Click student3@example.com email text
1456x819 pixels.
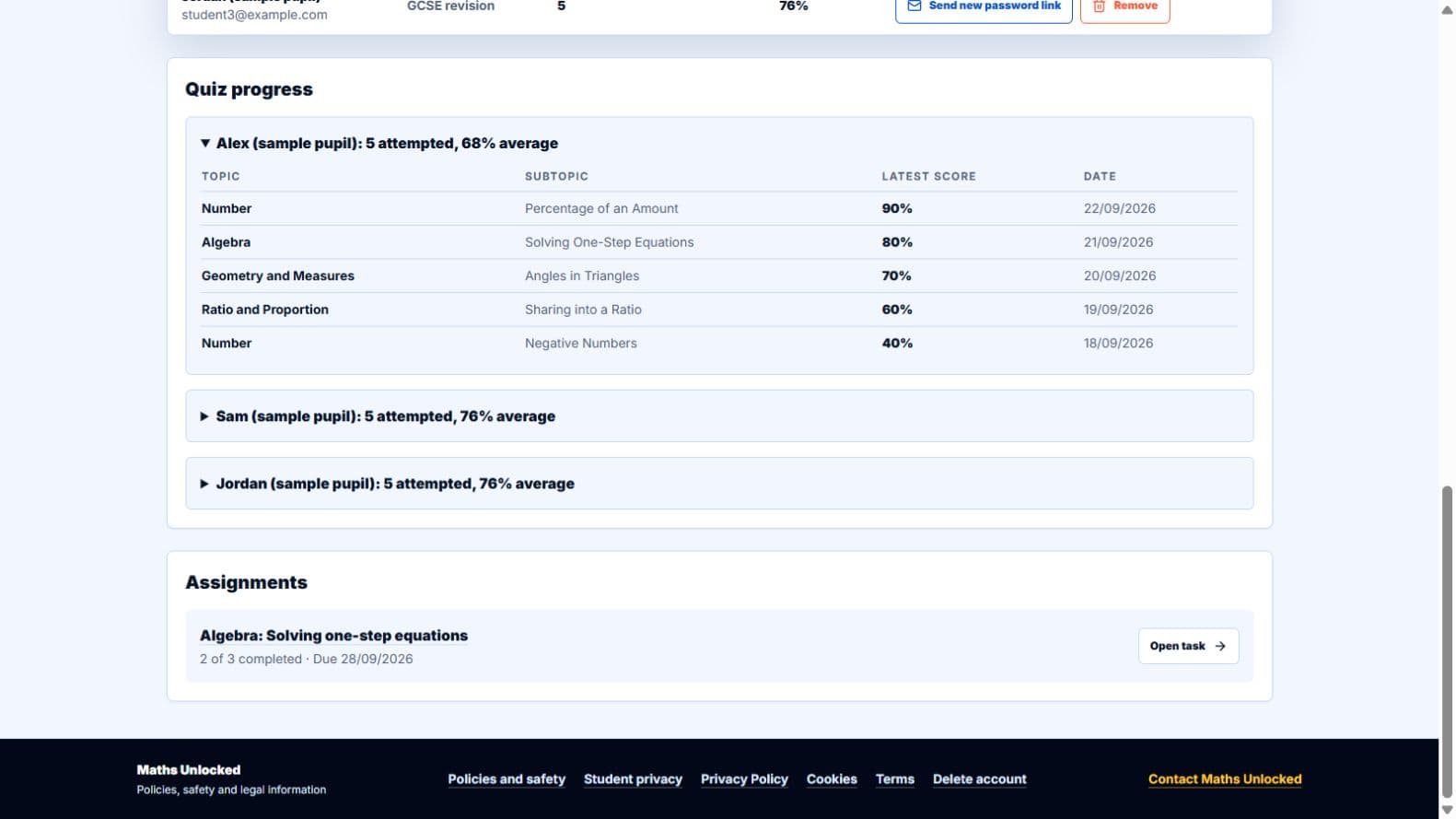pyautogui.click(x=254, y=15)
